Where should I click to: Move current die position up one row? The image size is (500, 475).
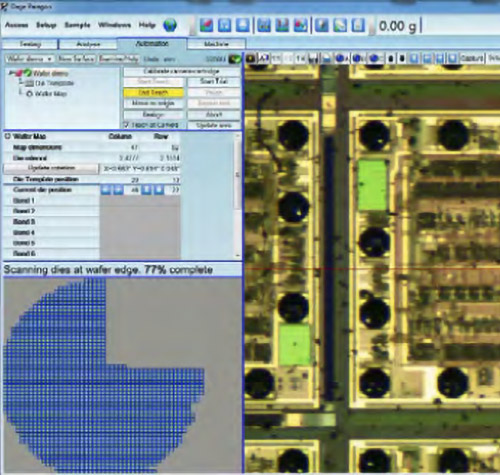(146, 190)
